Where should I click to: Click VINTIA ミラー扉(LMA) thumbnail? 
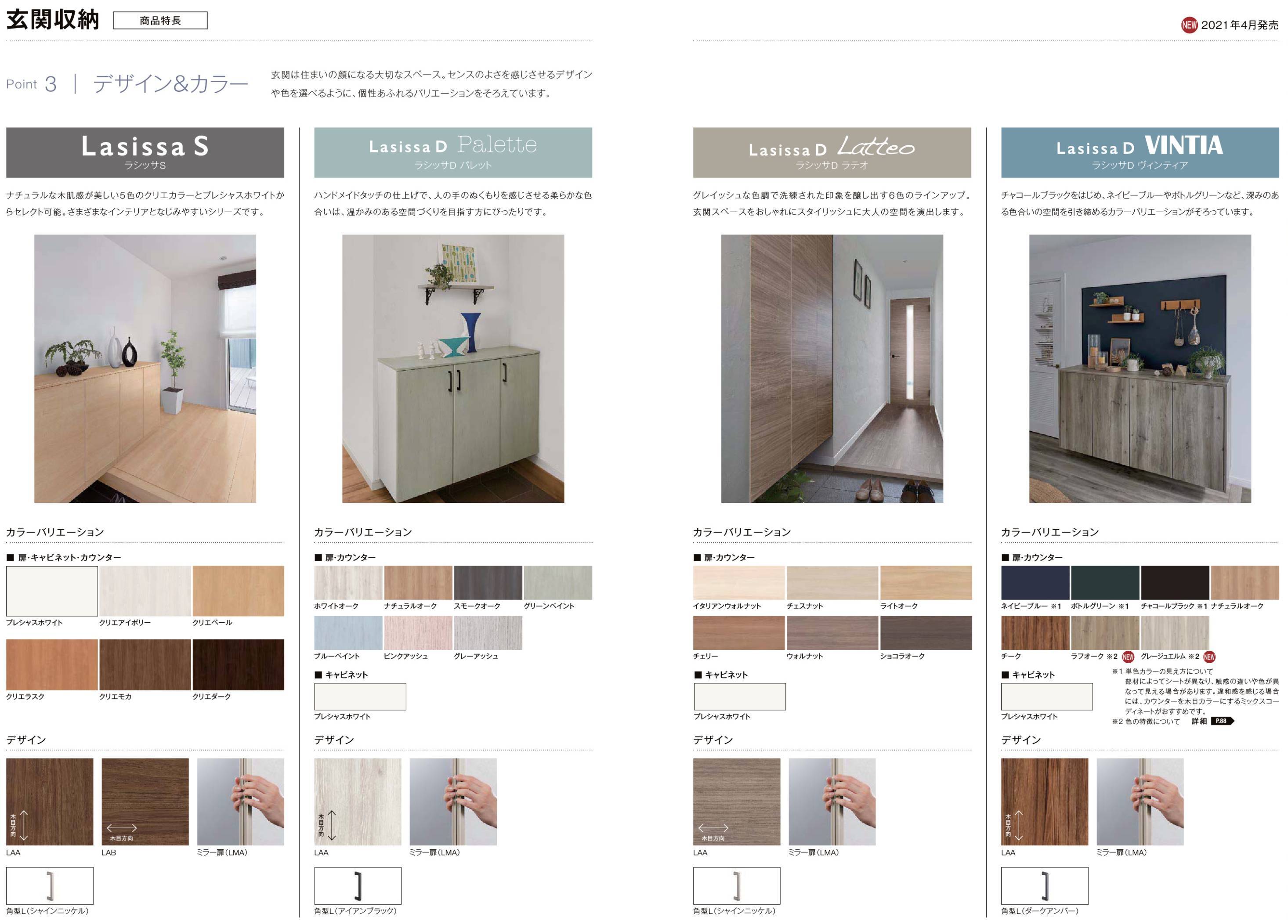coord(1140,801)
